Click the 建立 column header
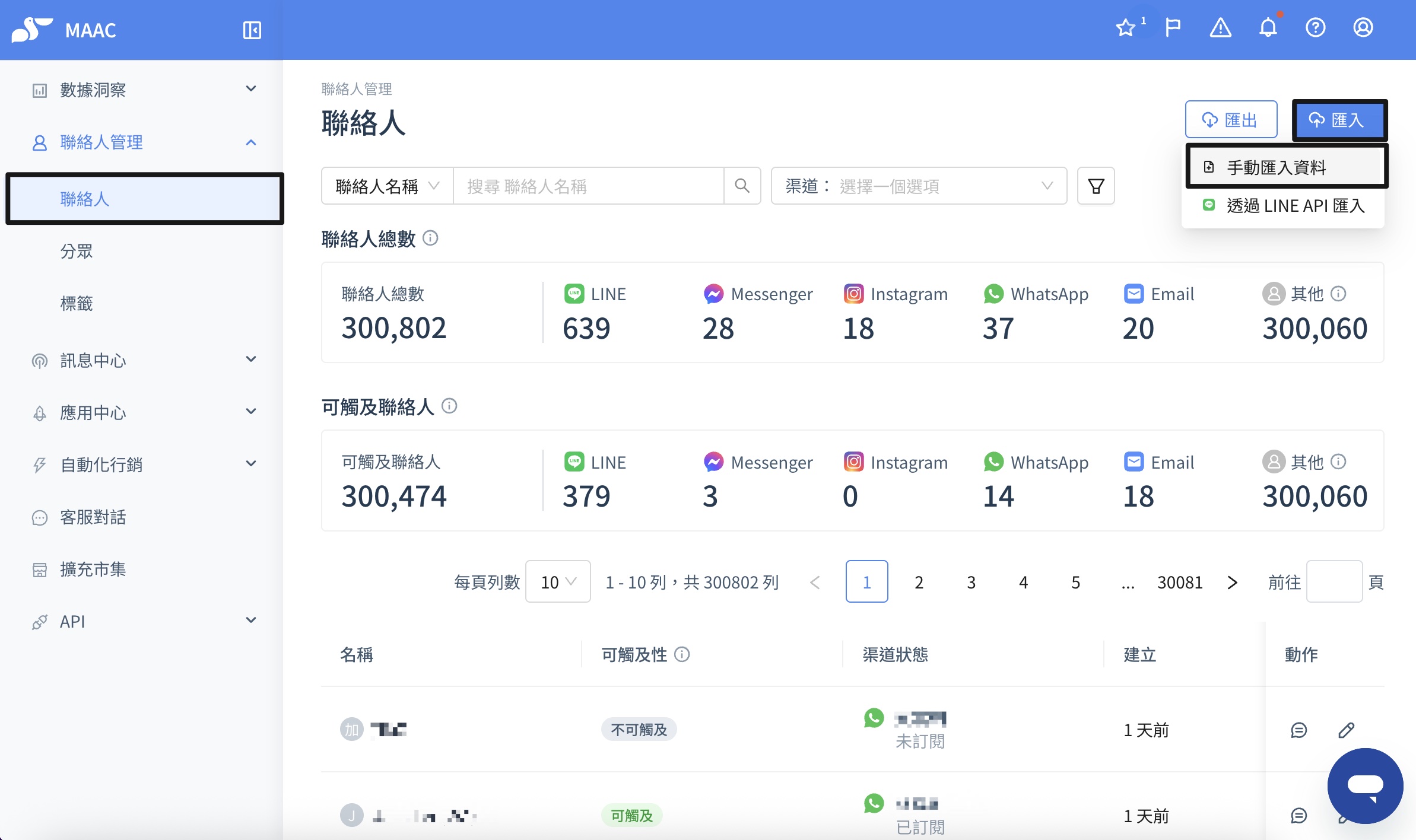This screenshot has height=840, width=1416. click(1140, 654)
